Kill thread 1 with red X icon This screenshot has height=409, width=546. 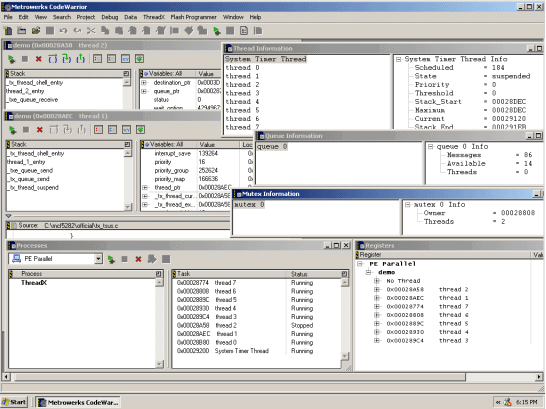point(40,130)
